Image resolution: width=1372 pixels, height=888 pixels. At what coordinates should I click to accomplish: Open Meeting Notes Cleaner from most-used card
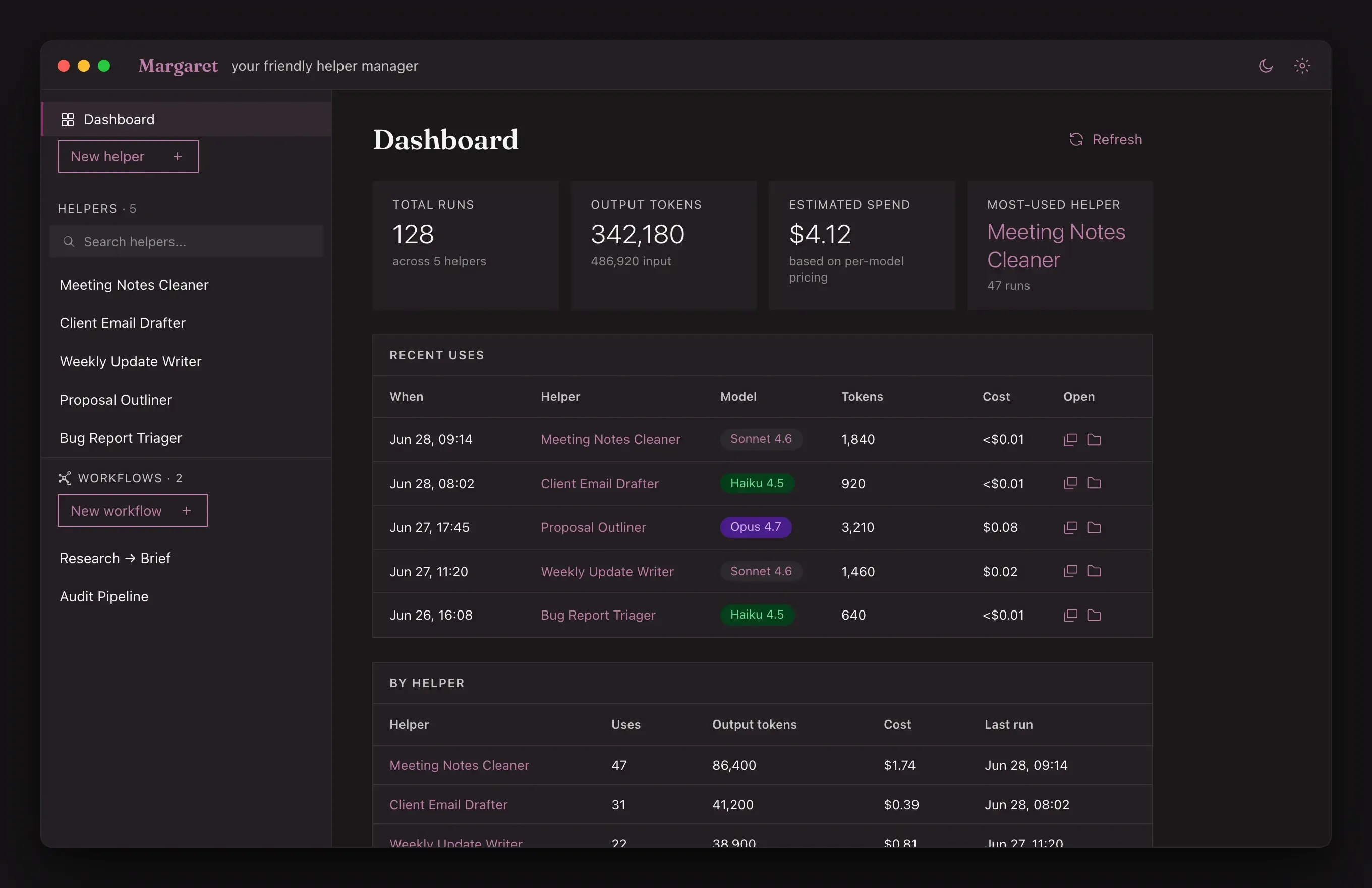[1056, 246]
